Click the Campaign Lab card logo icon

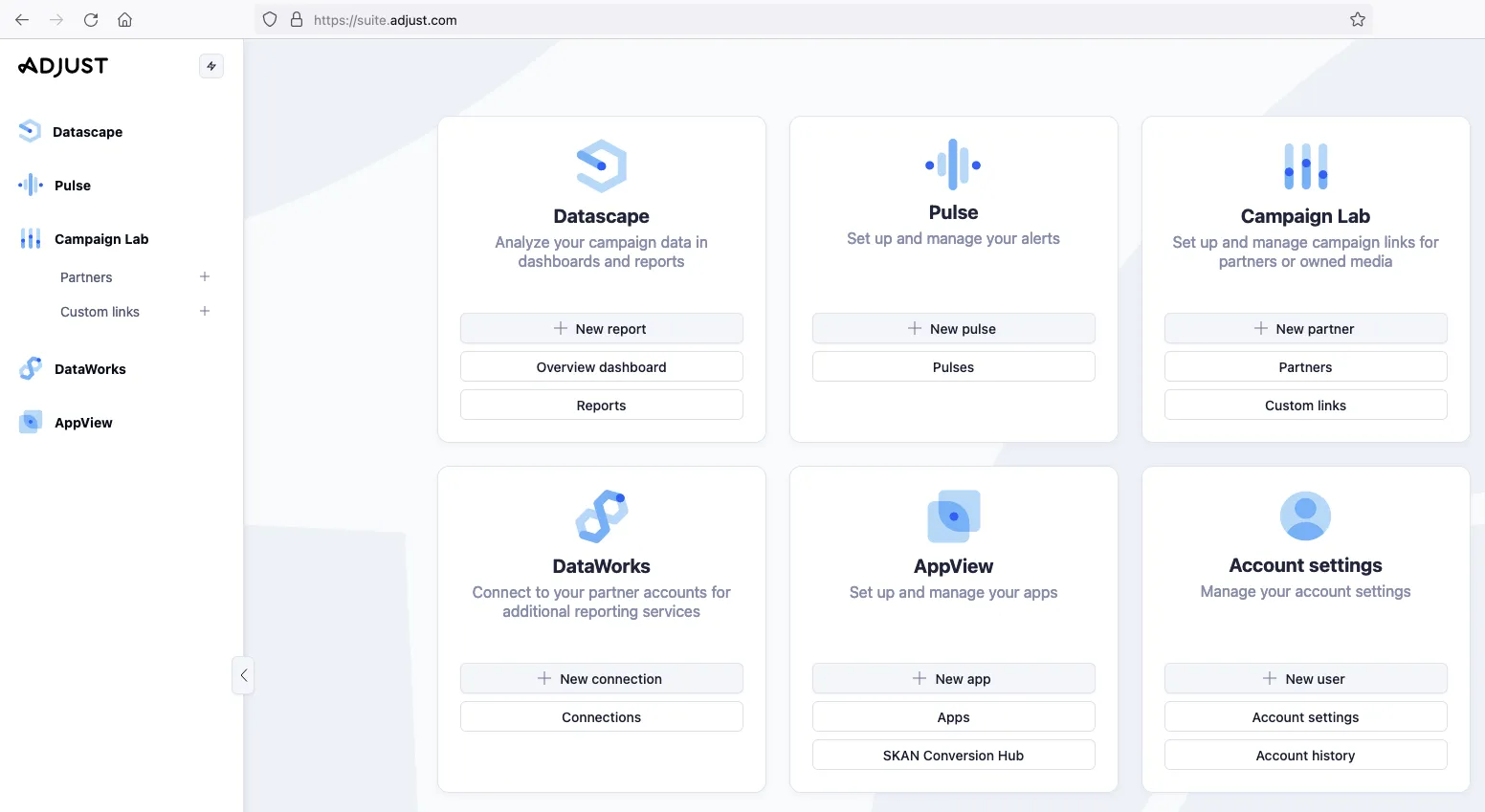tap(1305, 166)
